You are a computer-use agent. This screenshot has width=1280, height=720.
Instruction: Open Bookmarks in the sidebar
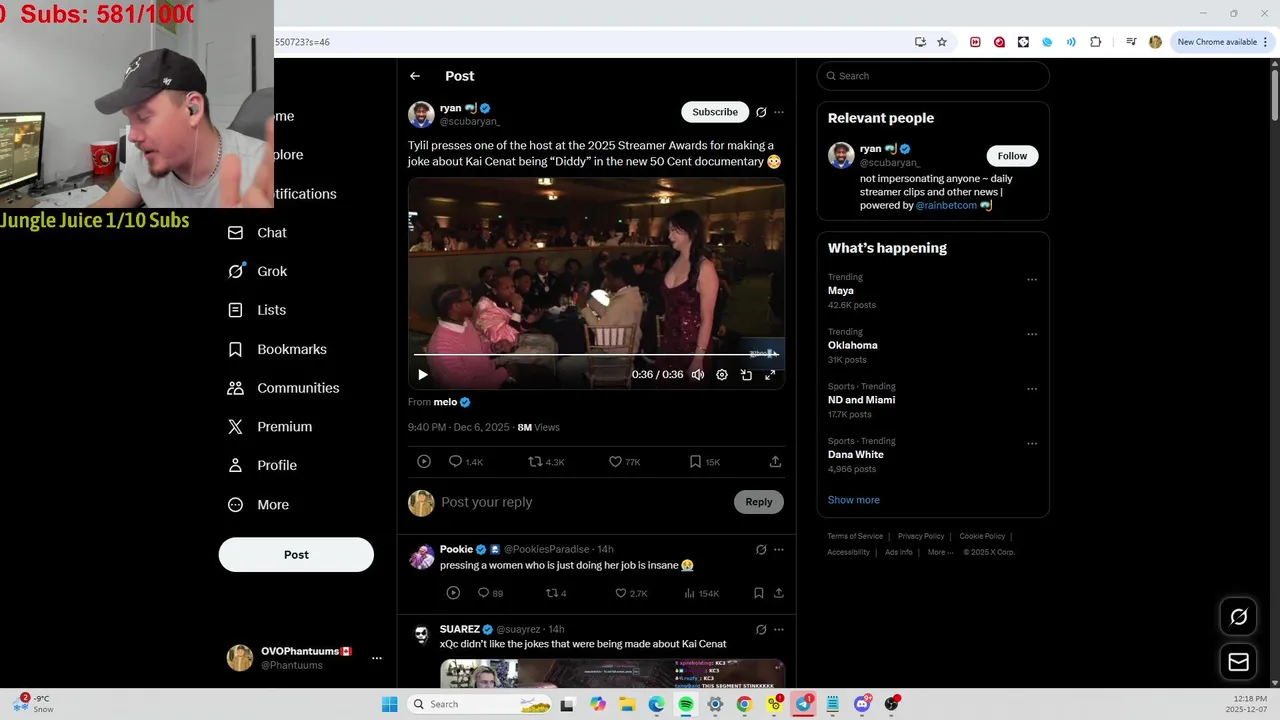coord(278,349)
